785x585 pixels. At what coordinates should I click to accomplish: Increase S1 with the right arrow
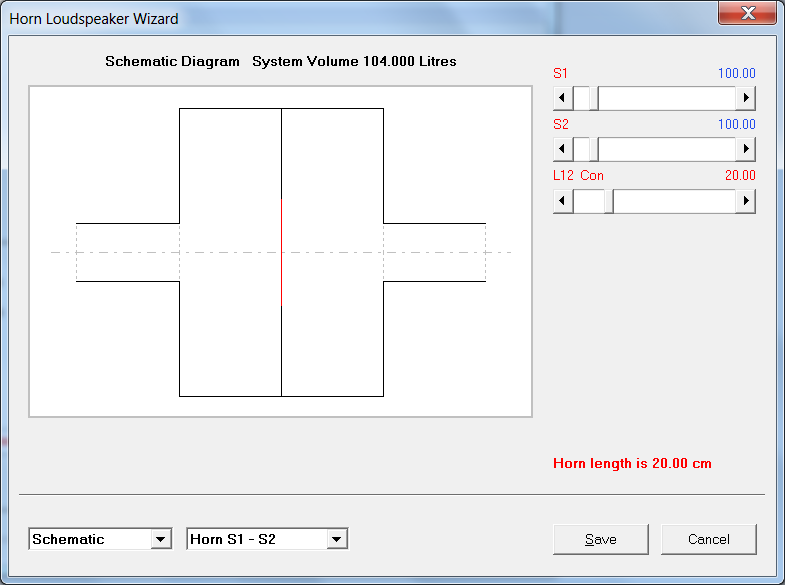pyautogui.click(x=745, y=98)
